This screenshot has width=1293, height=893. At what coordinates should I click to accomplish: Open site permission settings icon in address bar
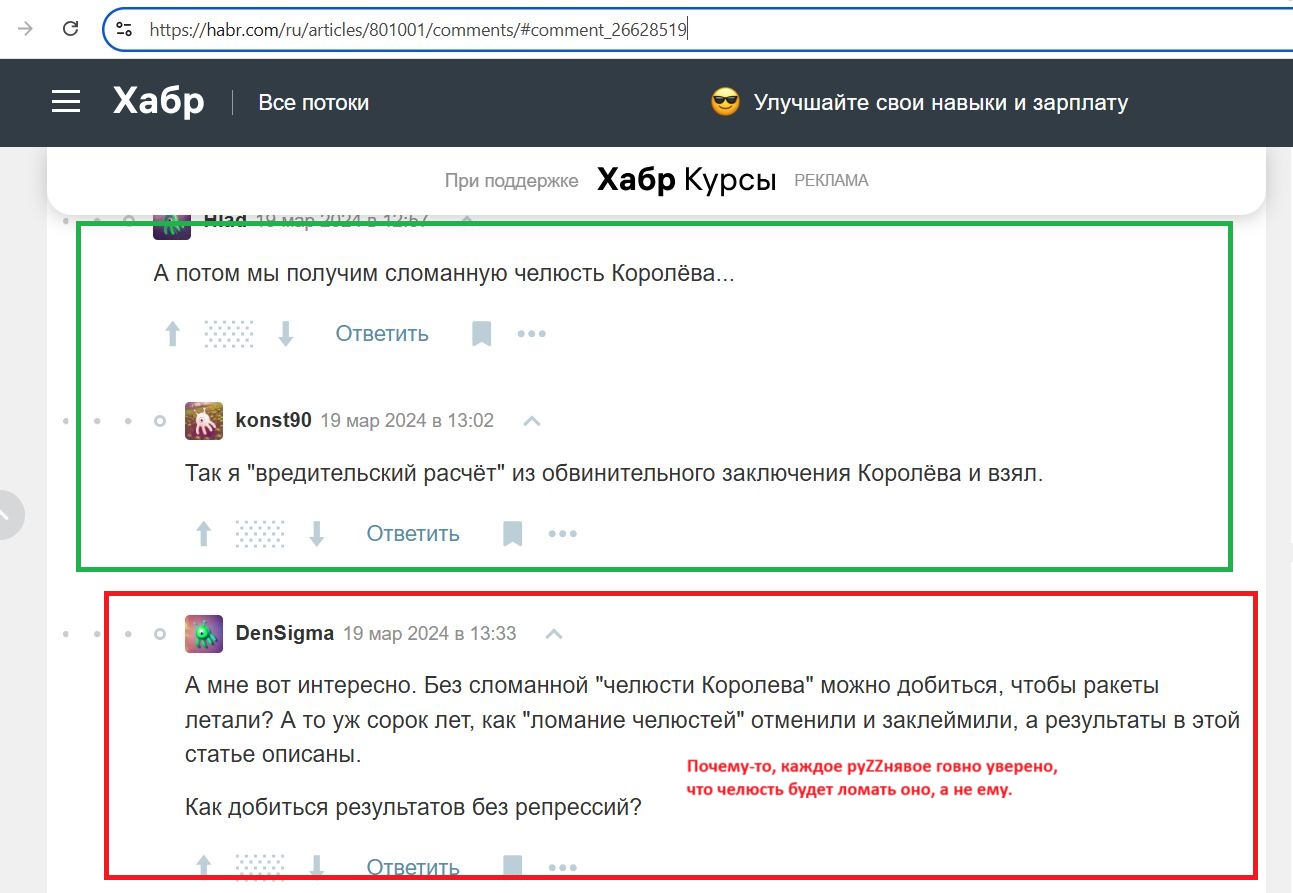coord(124,28)
